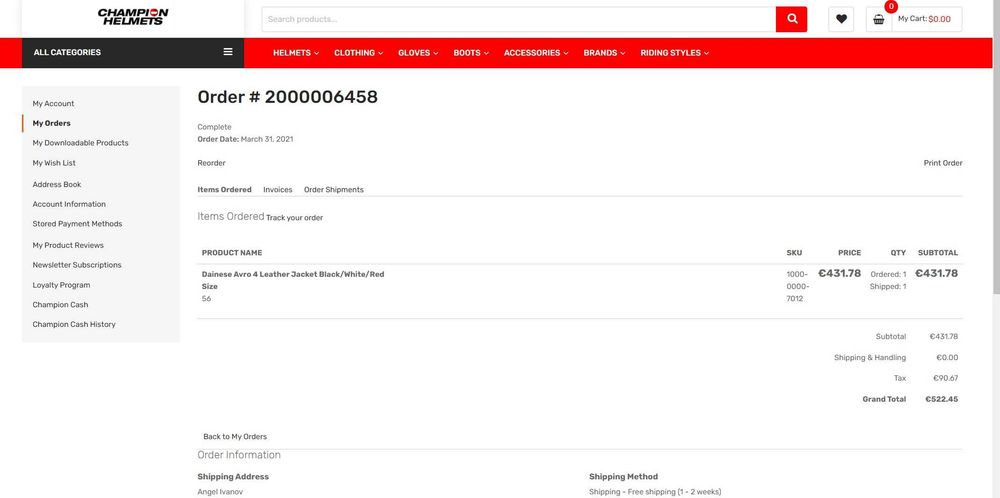
Task: Open Address Book in sidebar
Action: click(57, 184)
